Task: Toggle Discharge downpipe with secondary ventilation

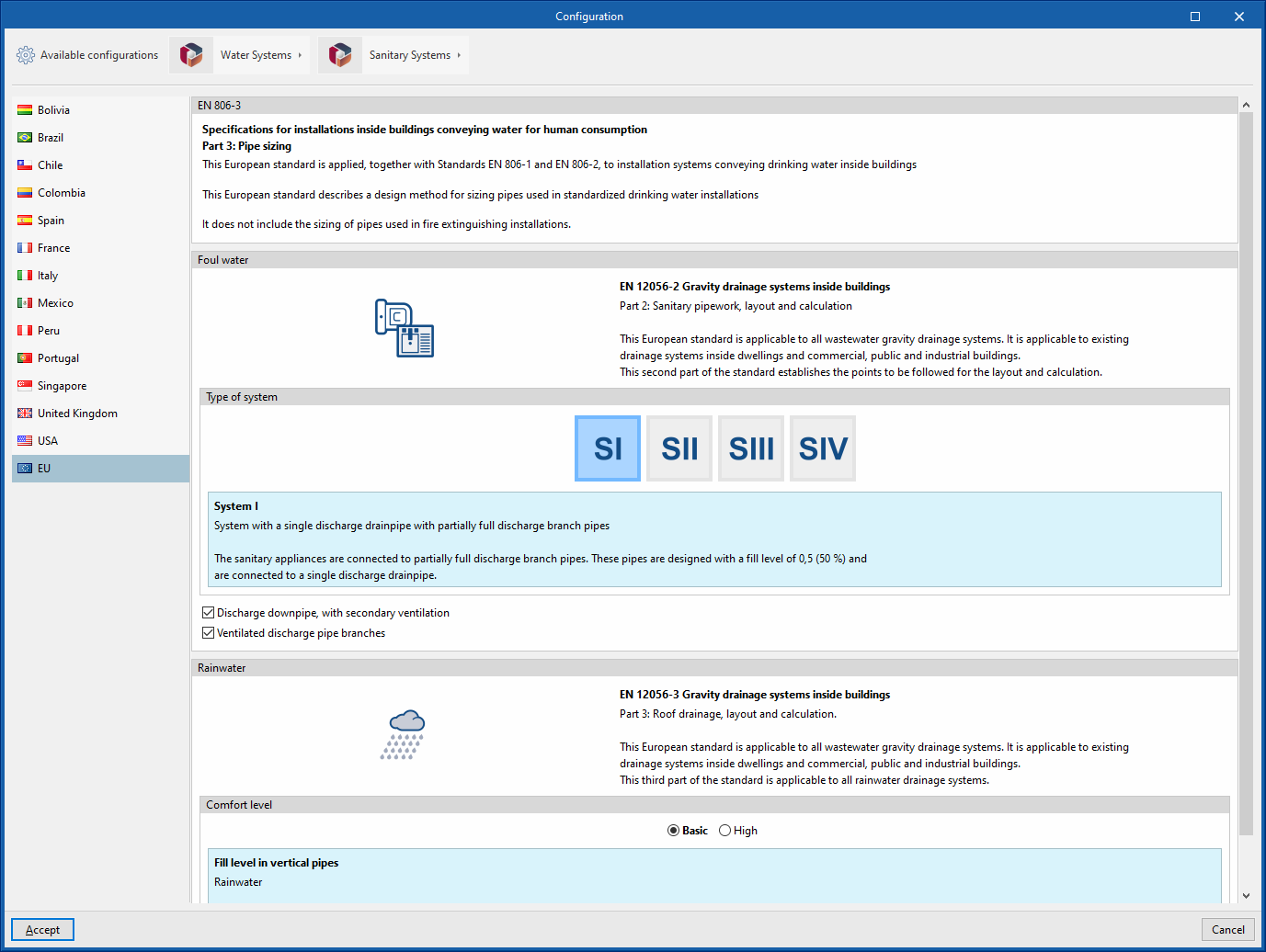Action: 209,613
